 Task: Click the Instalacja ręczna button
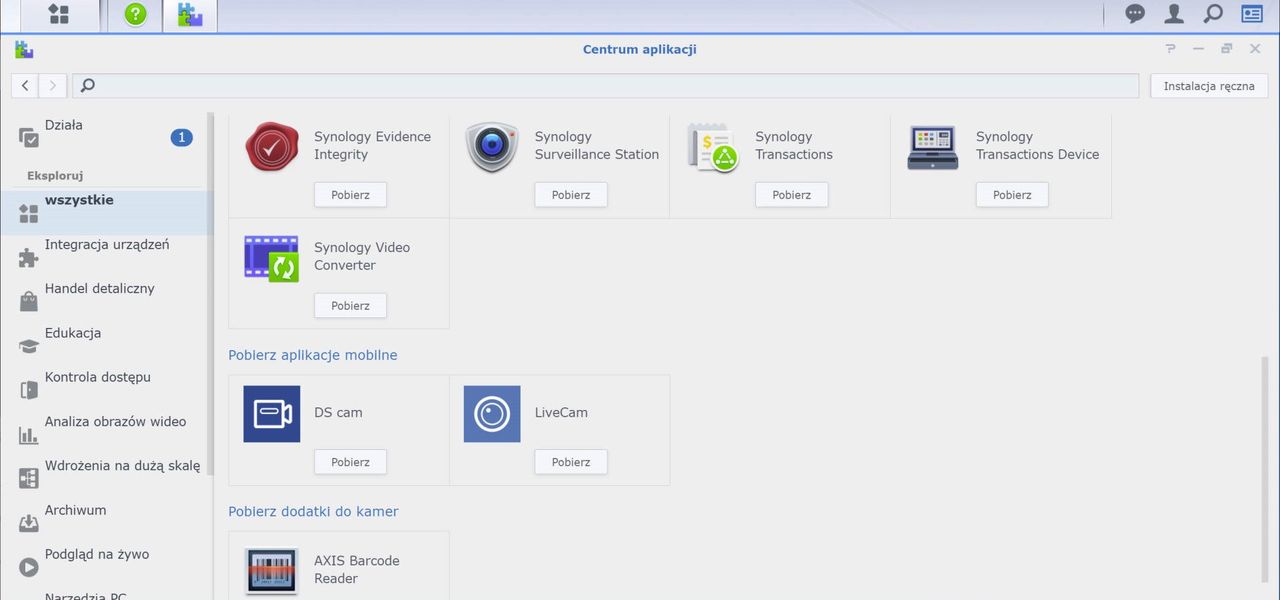click(x=1209, y=86)
